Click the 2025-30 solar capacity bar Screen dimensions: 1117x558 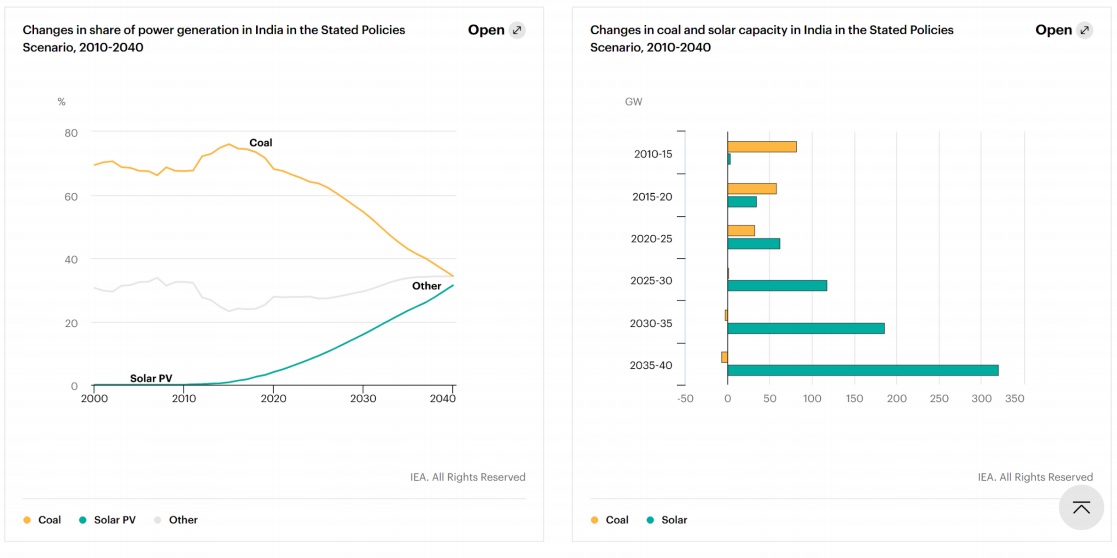click(x=777, y=285)
